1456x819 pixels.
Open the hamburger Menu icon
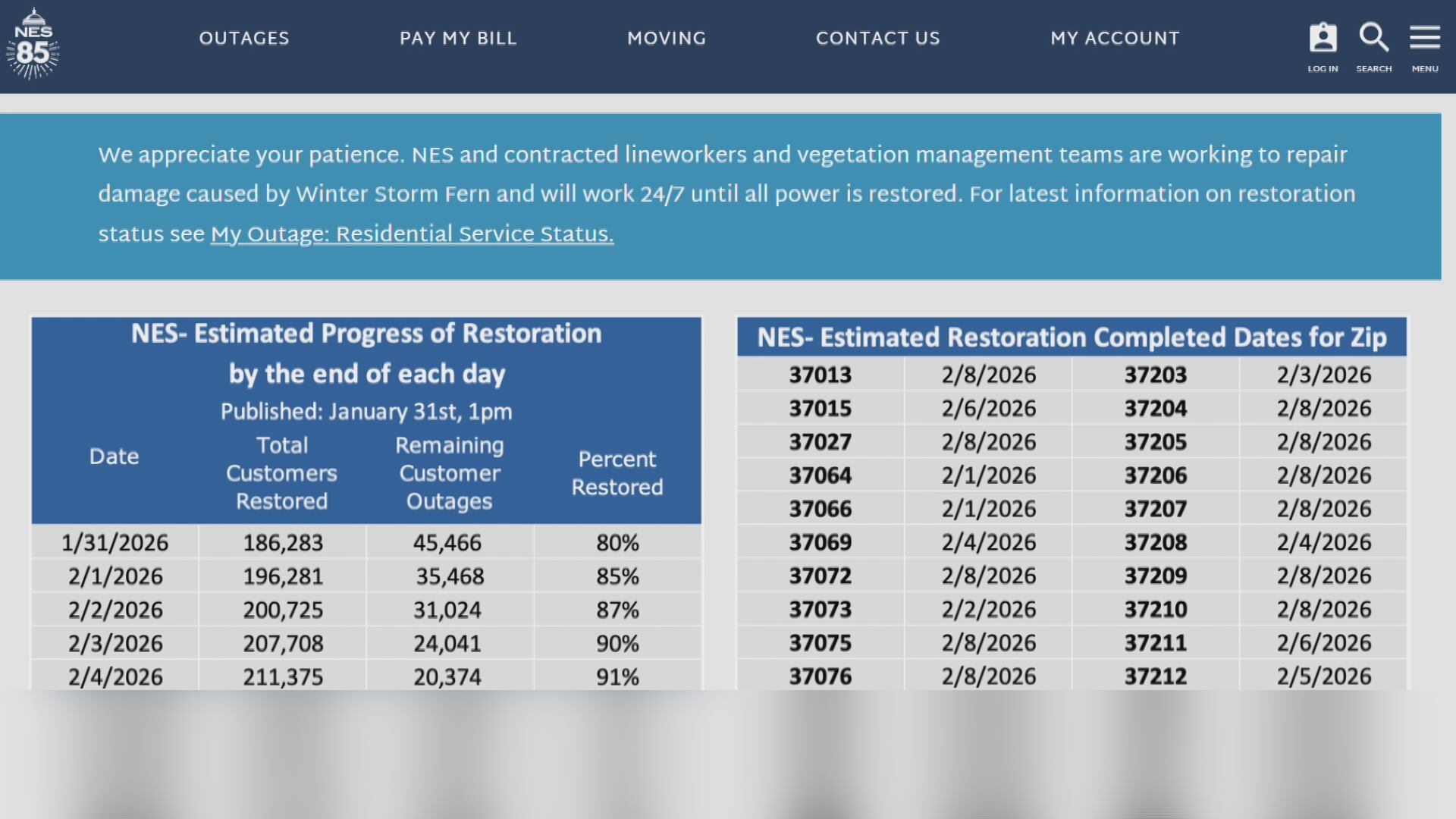(1424, 38)
